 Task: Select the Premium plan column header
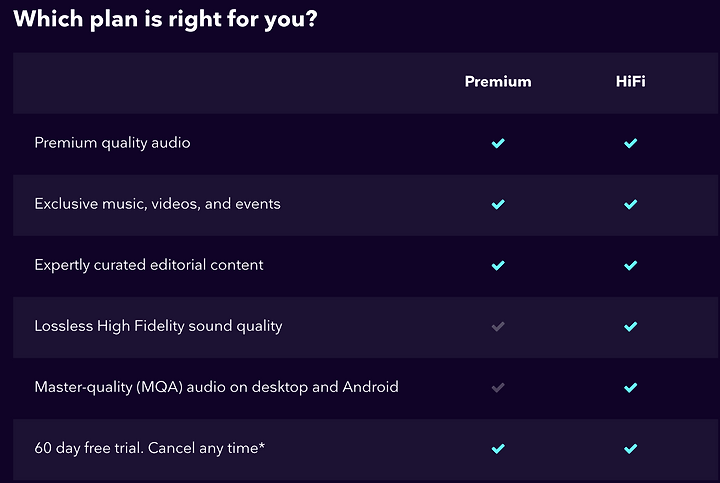click(498, 82)
